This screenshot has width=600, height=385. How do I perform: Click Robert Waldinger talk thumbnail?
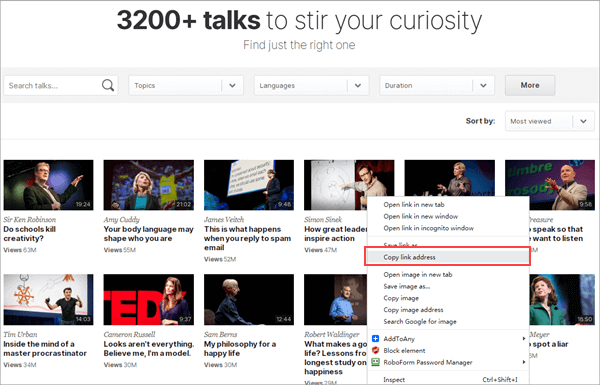click(x=336, y=300)
